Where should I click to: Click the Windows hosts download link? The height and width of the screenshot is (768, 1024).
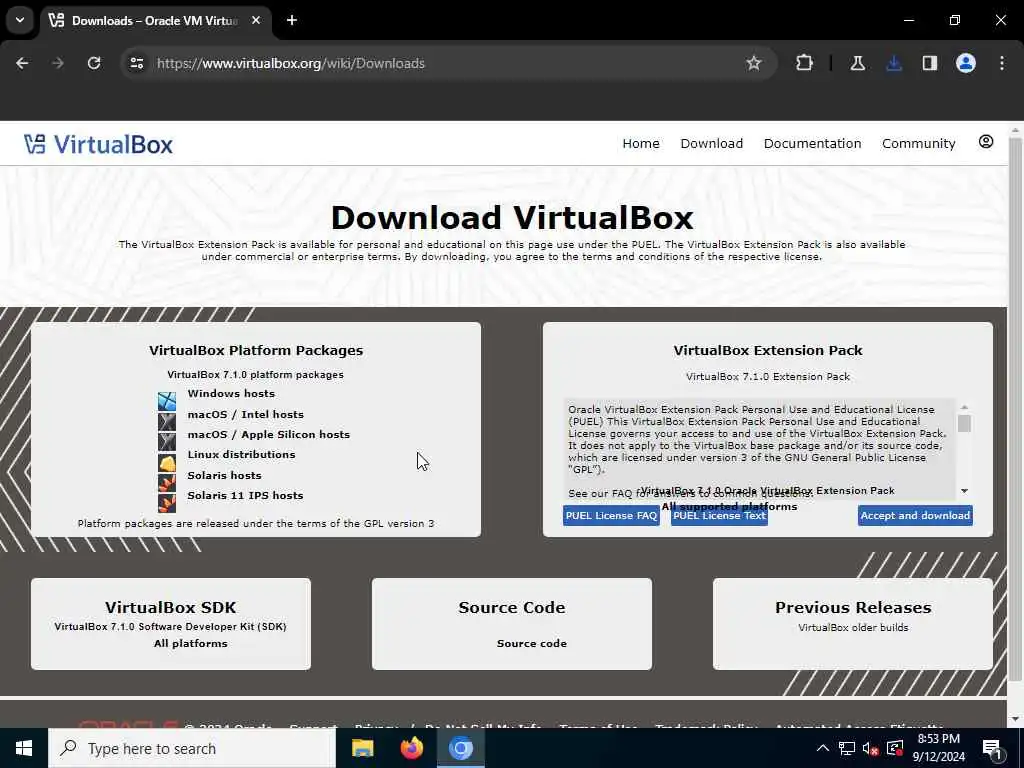pos(231,393)
